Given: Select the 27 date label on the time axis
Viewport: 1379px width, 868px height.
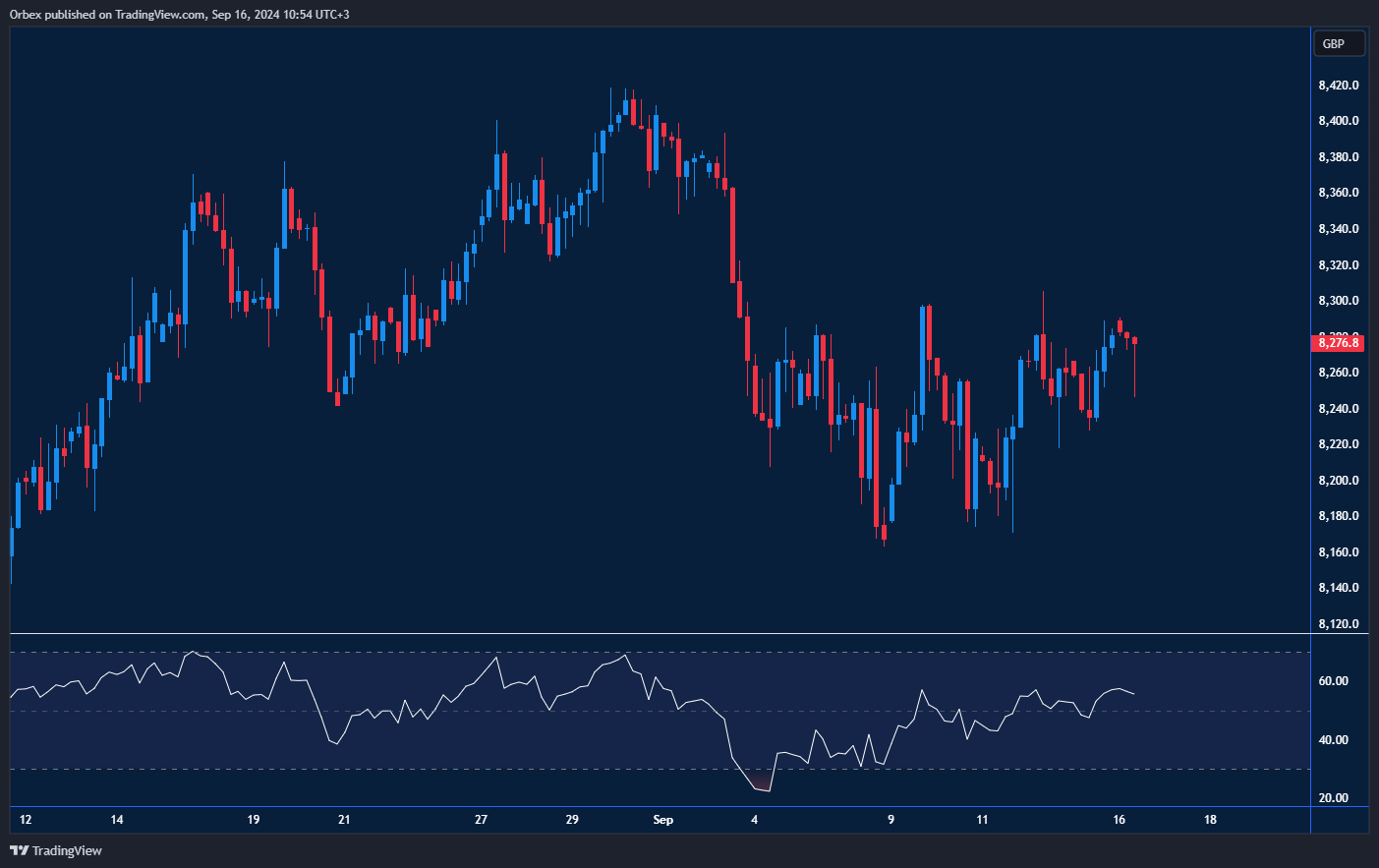Looking at the screenshot, I should point(481,820).
